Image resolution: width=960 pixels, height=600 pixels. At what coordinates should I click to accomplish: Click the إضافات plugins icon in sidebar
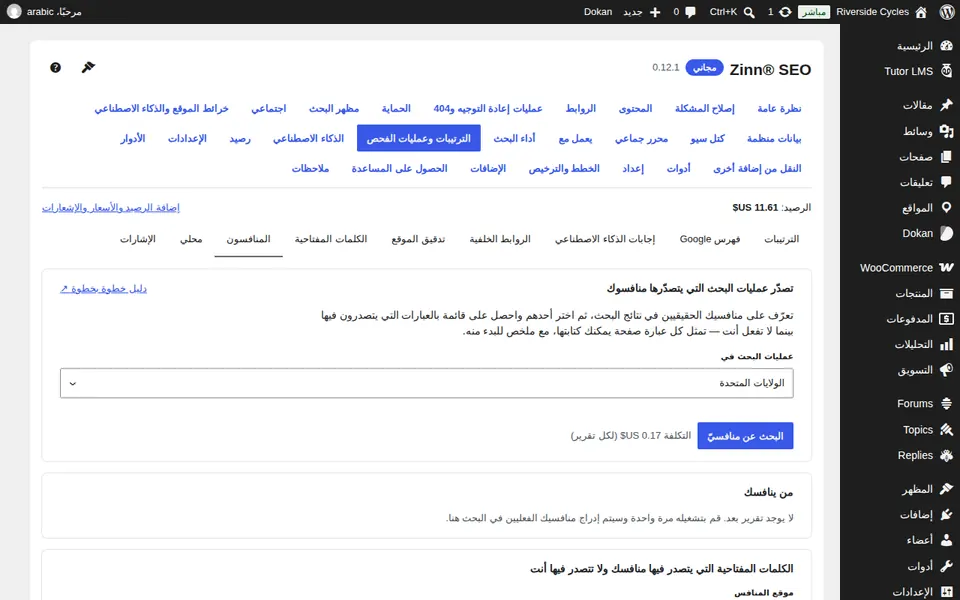click(x=946, y=515)
